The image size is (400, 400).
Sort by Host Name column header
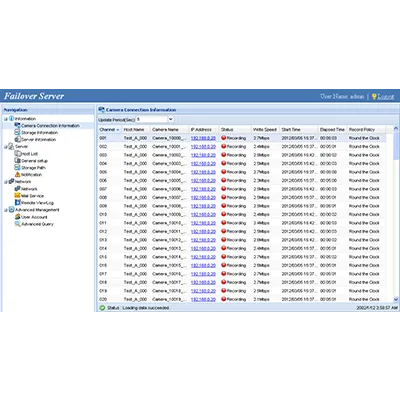(x=136, y=129)
